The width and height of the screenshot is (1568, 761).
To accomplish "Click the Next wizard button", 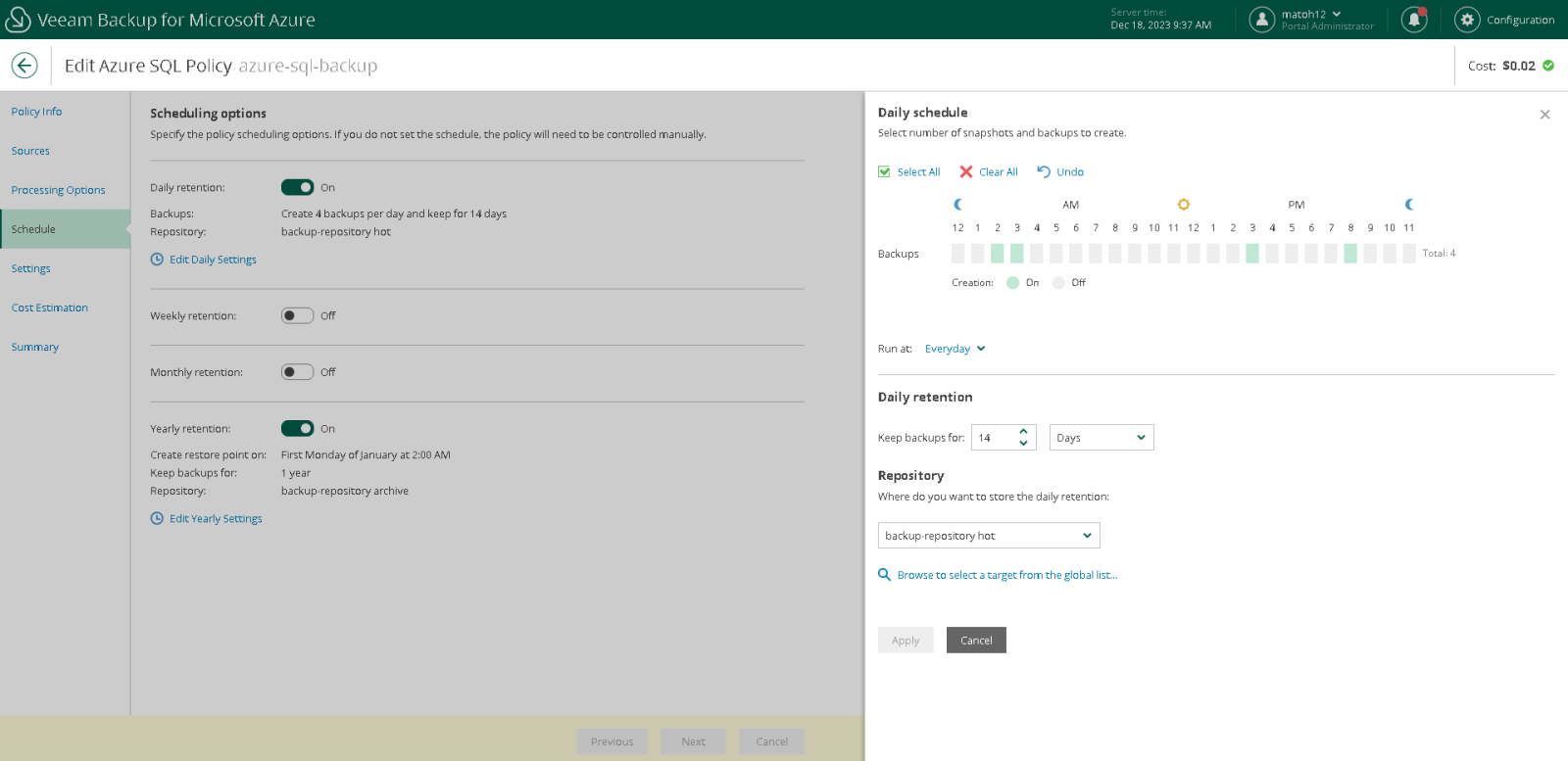I will 693,741.
